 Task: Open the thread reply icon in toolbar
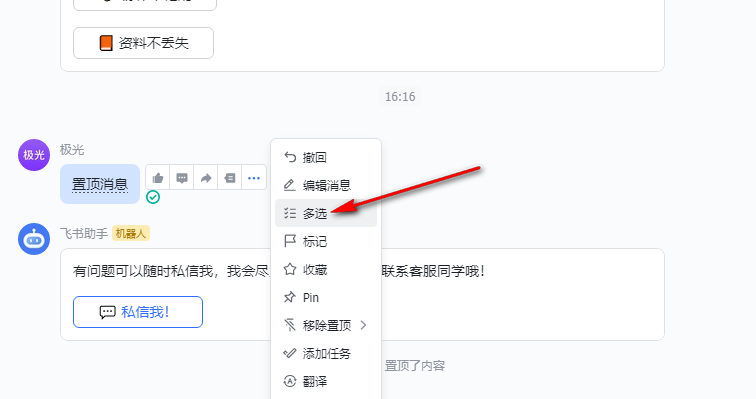(230, 178)
